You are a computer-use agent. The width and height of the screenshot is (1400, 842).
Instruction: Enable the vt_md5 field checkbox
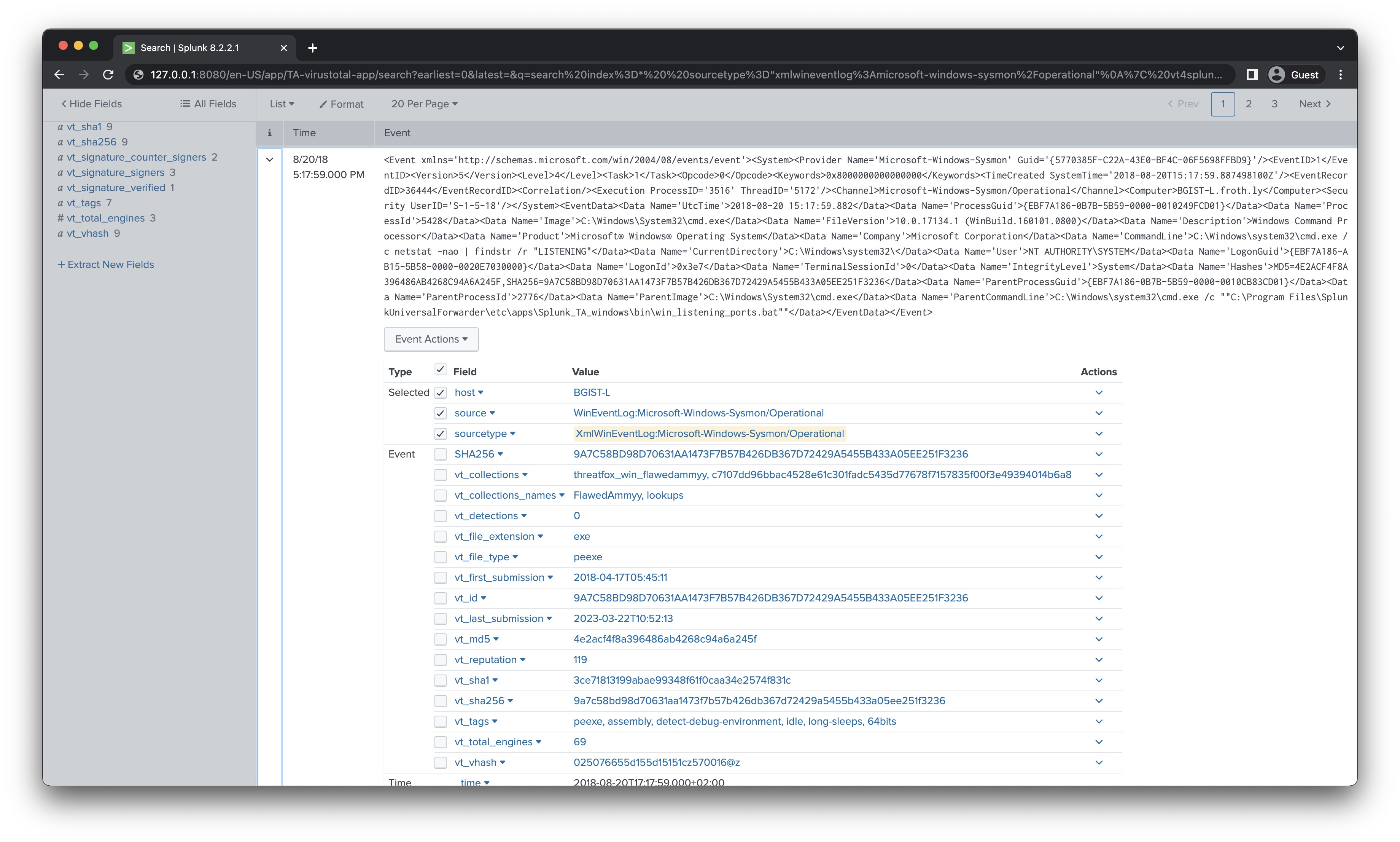click(441, 639)
